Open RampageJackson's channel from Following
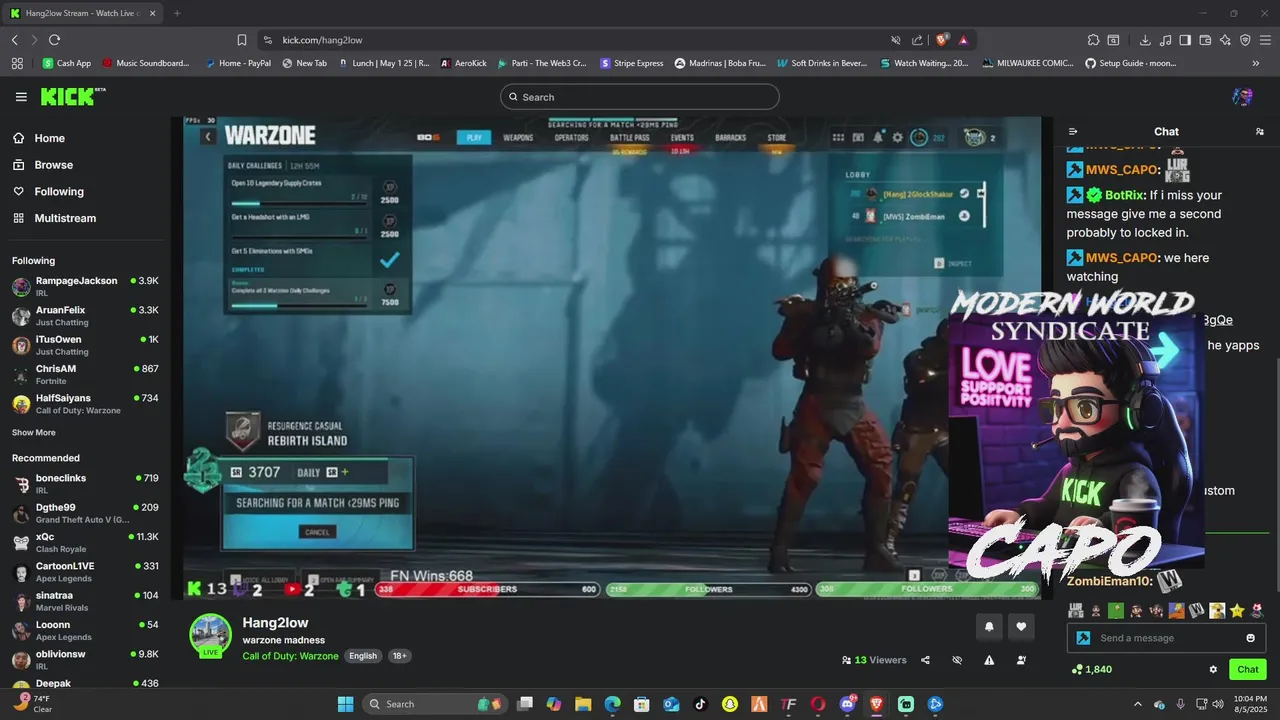Screen dimensions: 1280x720 [85, 287]
